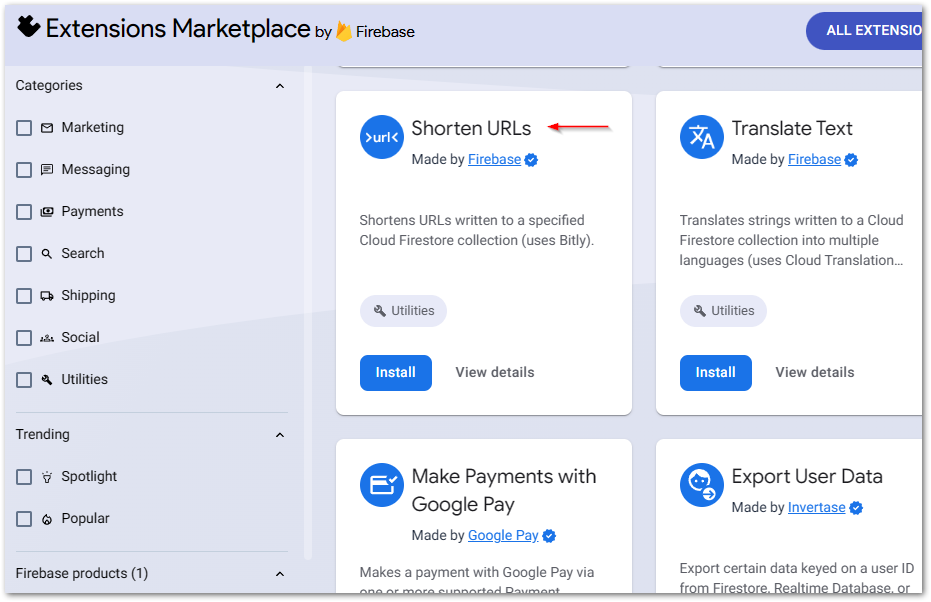Screen dimensions: 931x602
Task: Check the Social category checkbox
Action: coord(24,338)
